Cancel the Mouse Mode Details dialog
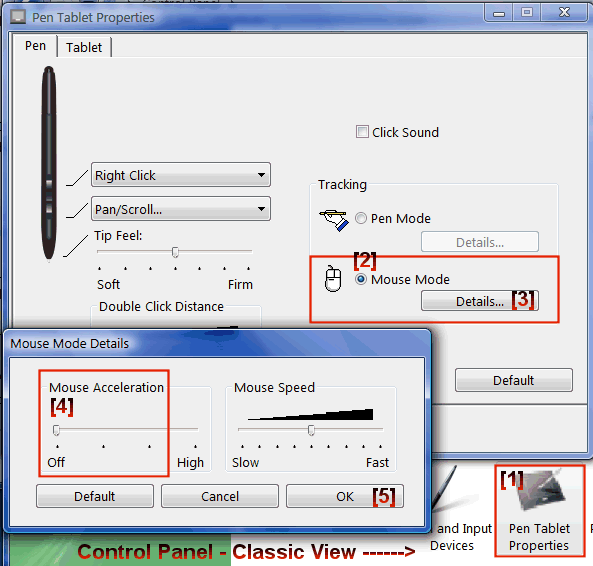The width and height of the screenshot is (593, 566). pos(220,496)
